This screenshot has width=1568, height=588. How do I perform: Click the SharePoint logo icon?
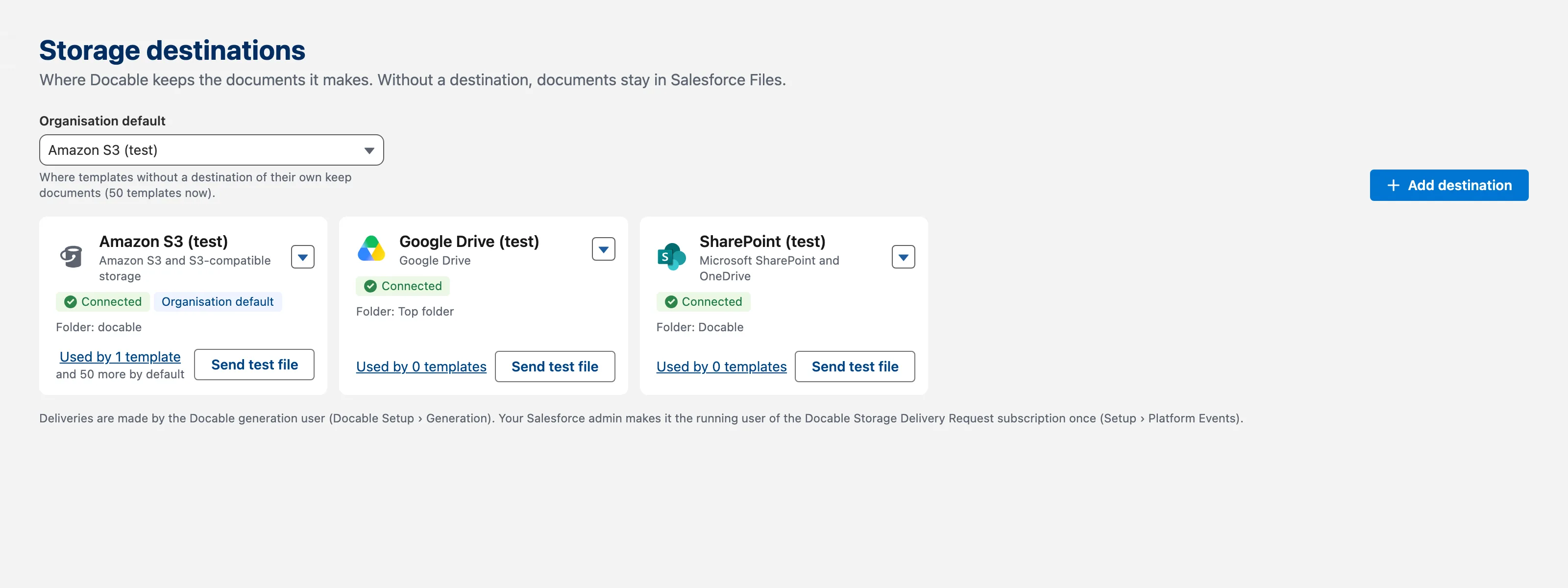(671, 257)
